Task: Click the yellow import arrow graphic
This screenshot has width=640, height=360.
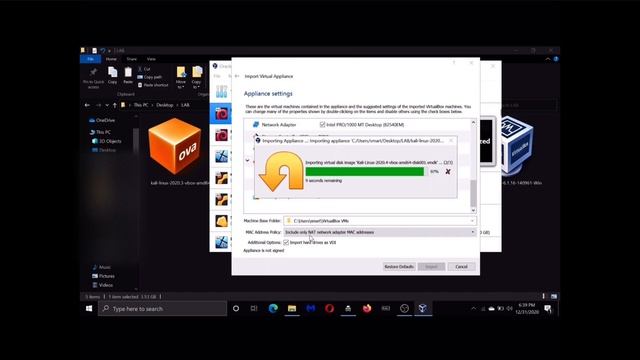Action: click(x=281, y=171)
